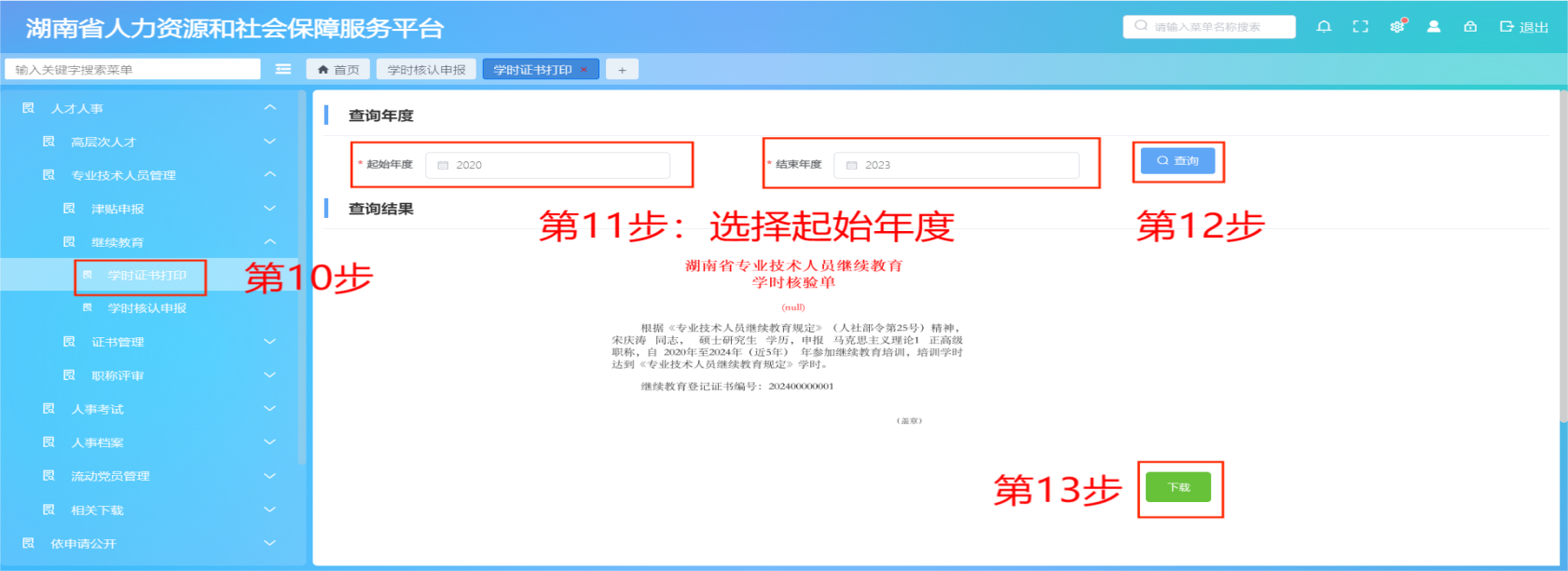Toggle sidebar with the hamburger icon

283,69
